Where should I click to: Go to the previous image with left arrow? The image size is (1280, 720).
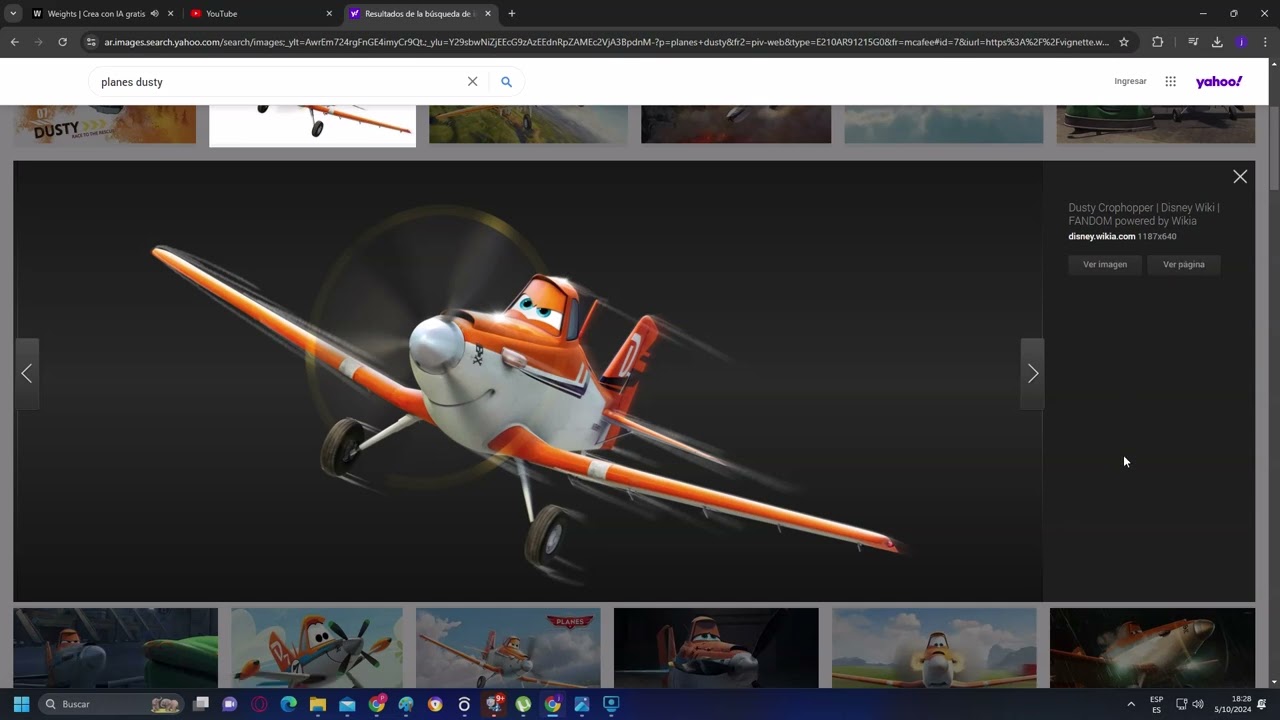pos(27,373)
